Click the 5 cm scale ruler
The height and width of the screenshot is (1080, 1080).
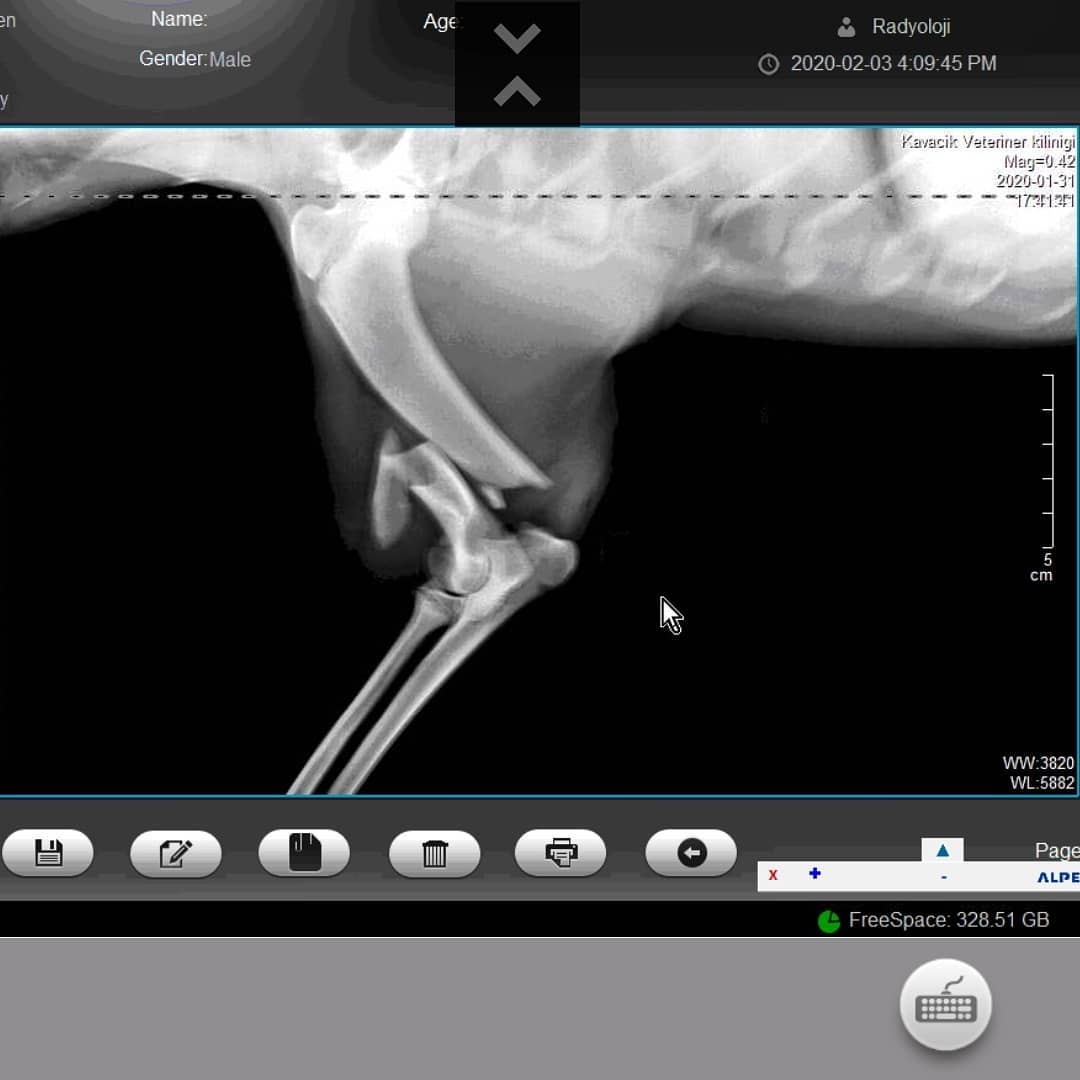click(1047, 461)
